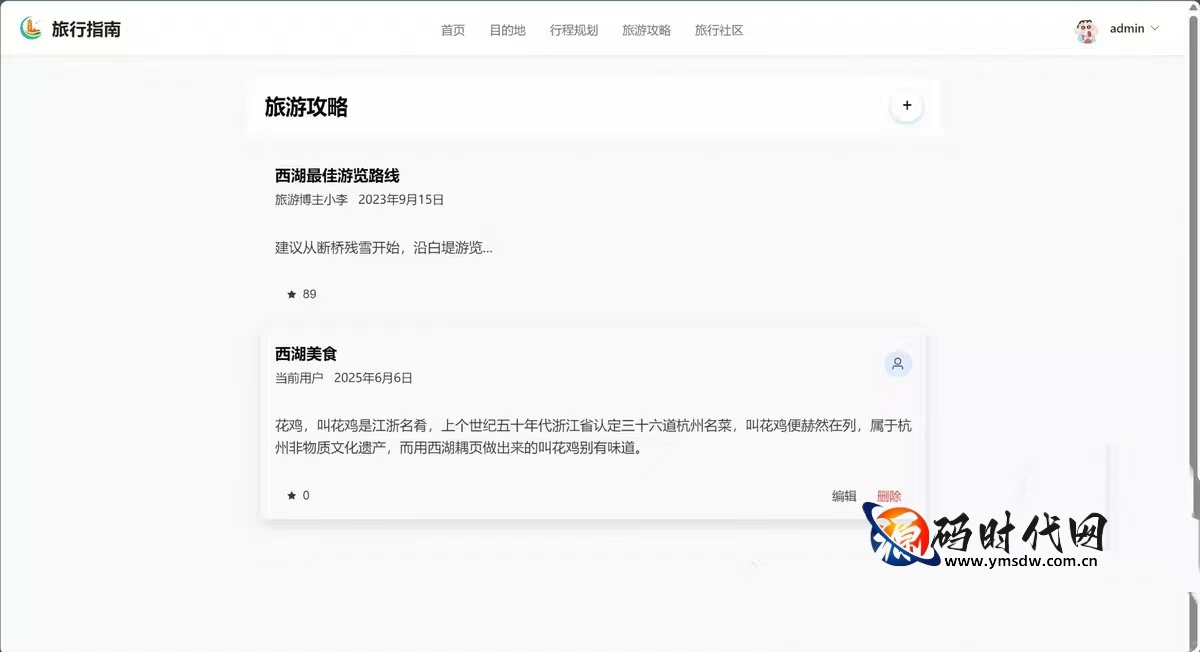
Task: Open the admin account dropdown
Action: pyautogui.click(x=1125, y=29)
